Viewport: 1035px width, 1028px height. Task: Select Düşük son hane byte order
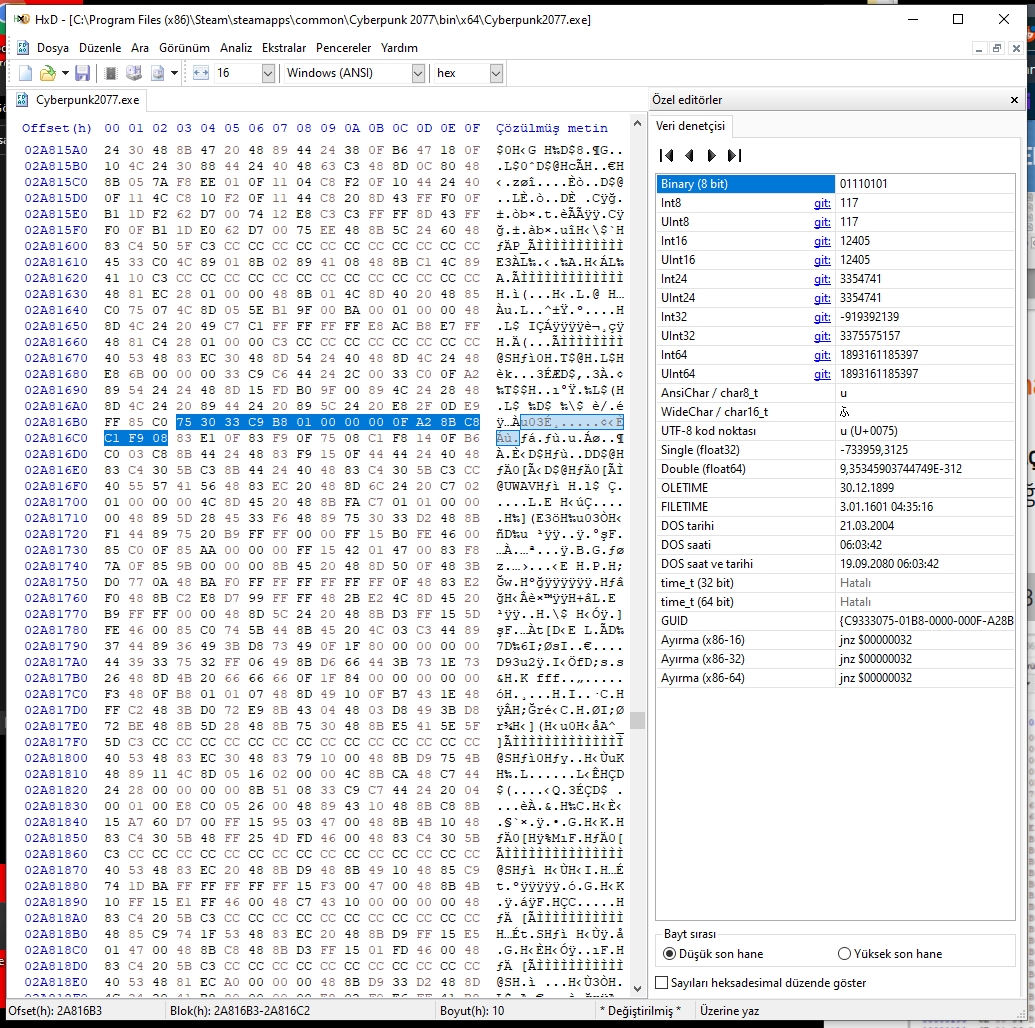click(713, 953)
